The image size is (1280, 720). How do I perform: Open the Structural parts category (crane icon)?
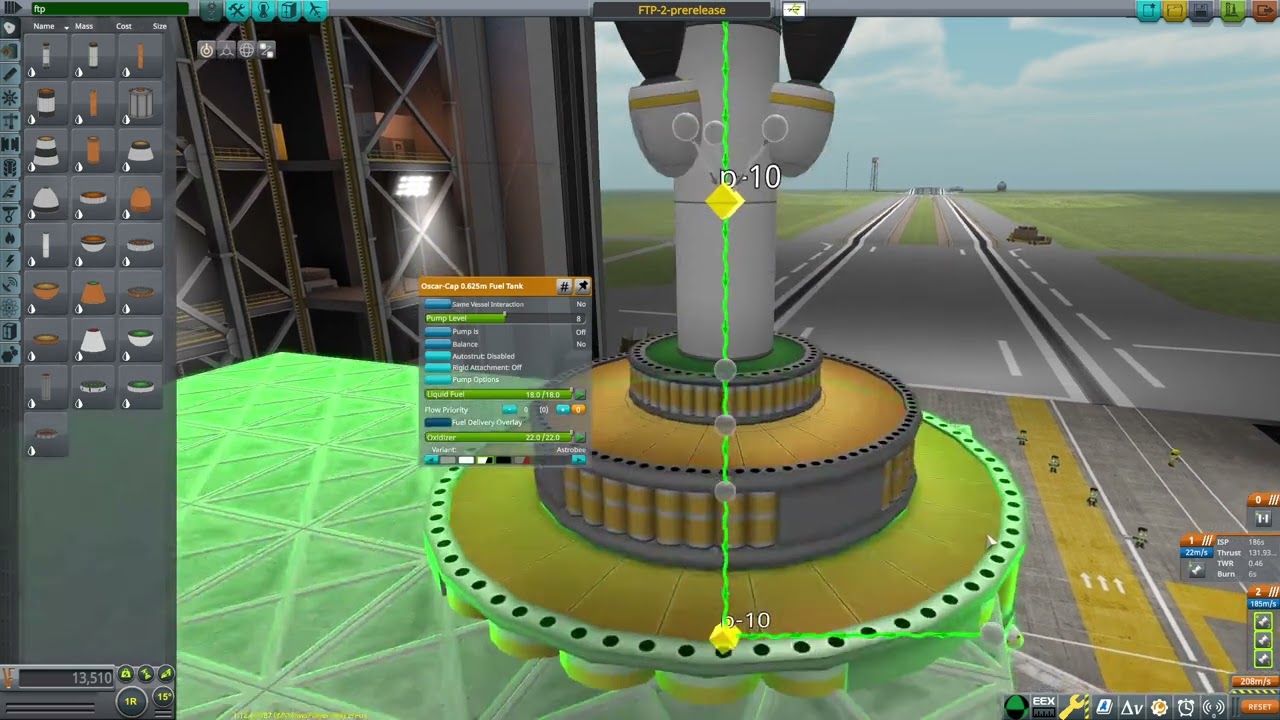pos(10,120)
